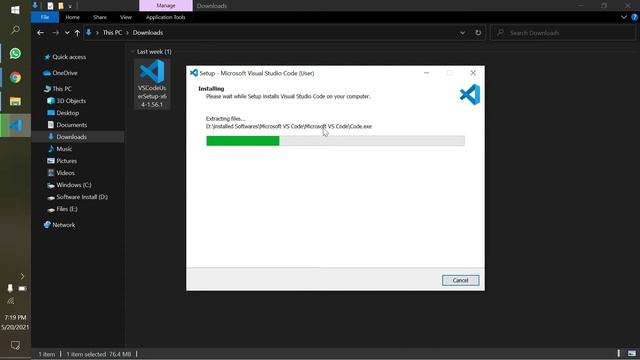Open Google Chrome from the taskbar
640x360 pixels.
tap(15, 78)
